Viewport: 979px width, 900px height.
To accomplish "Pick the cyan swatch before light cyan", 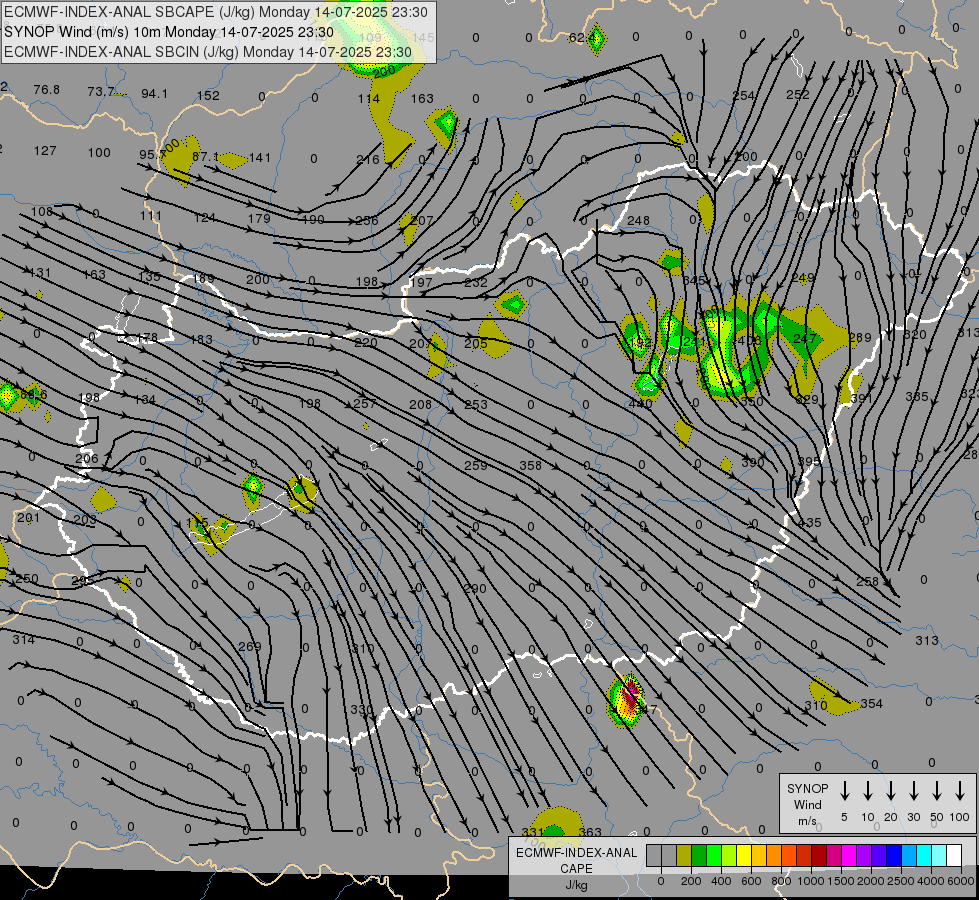I will 923,856.
